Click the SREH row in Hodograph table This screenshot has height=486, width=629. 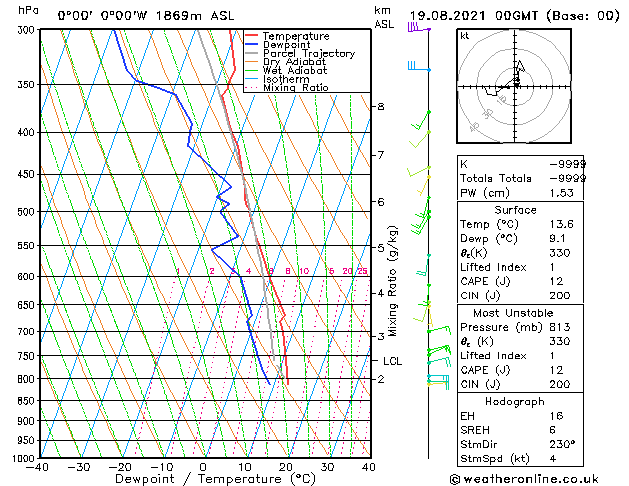(520, 430)
